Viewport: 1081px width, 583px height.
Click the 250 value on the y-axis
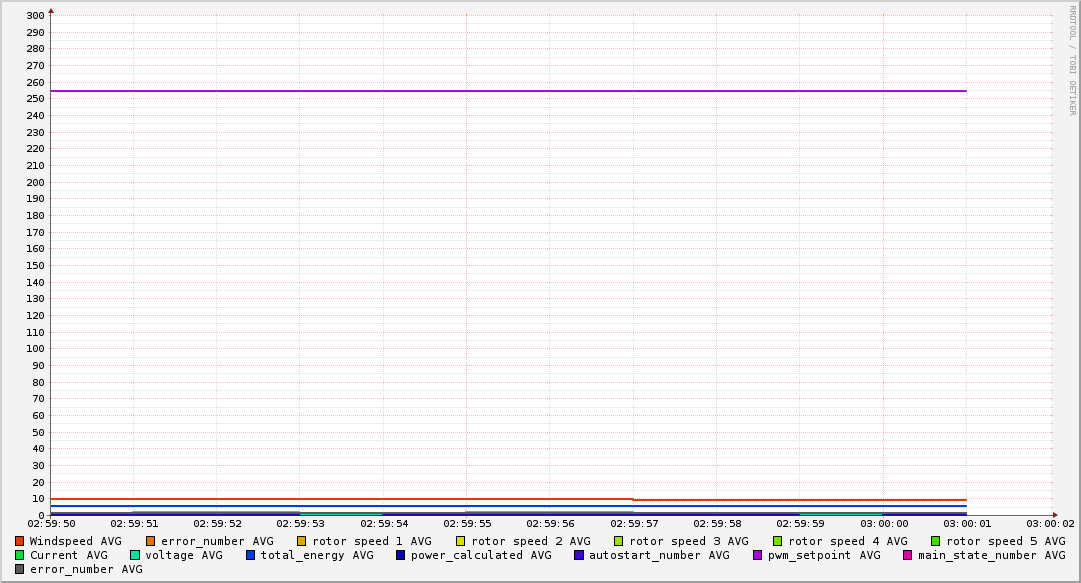click(x=35, y=99)
